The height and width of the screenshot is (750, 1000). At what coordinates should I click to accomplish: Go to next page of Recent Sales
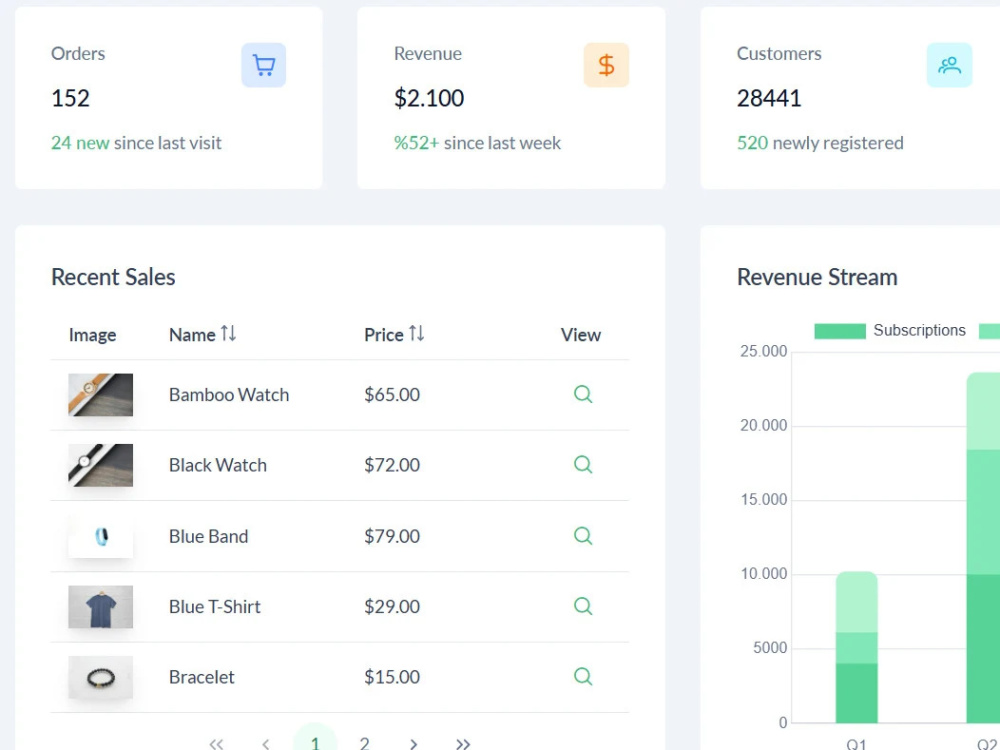[413, 744]
